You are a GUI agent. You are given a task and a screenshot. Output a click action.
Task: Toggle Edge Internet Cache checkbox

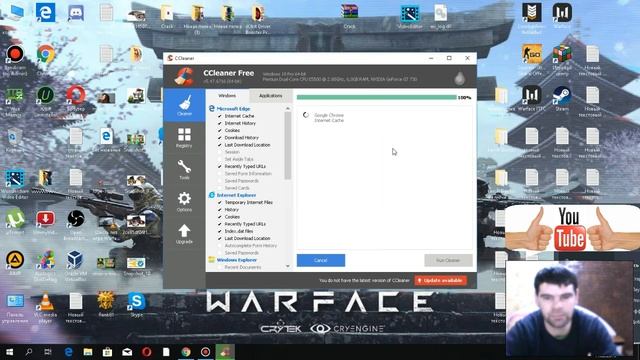click(220, 116)
